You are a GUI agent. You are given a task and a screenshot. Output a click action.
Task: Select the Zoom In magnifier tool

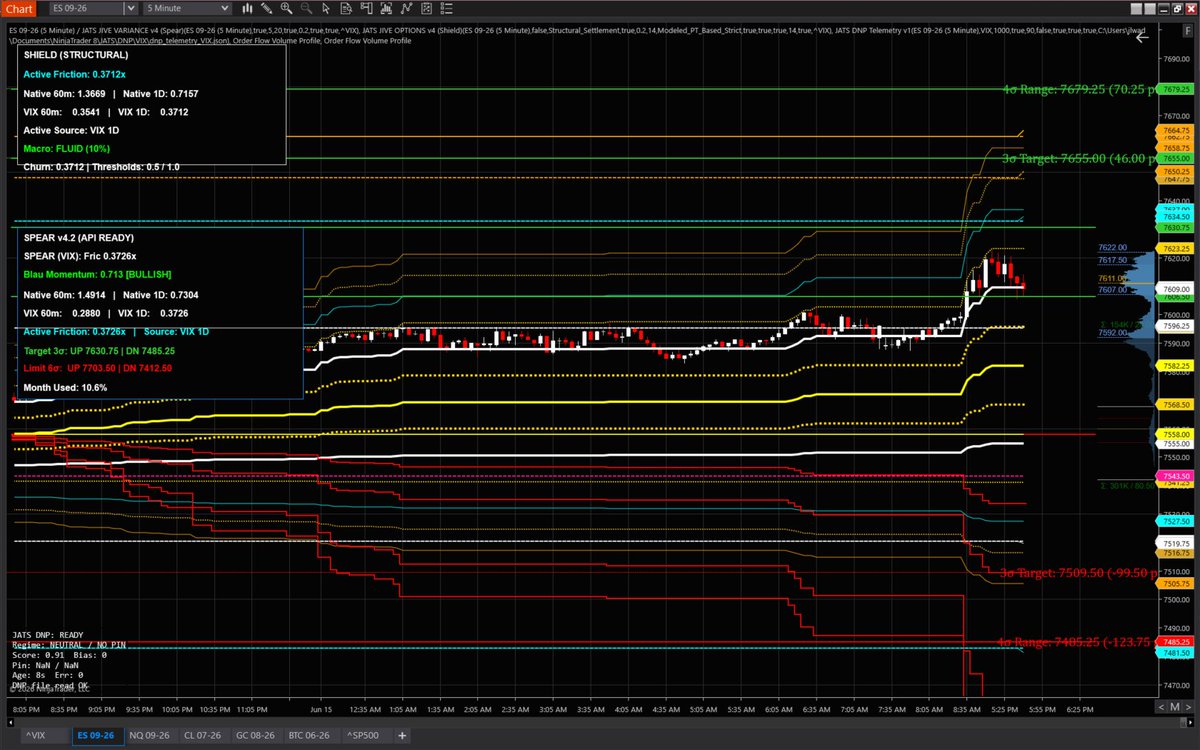click(x=286, y=8)
